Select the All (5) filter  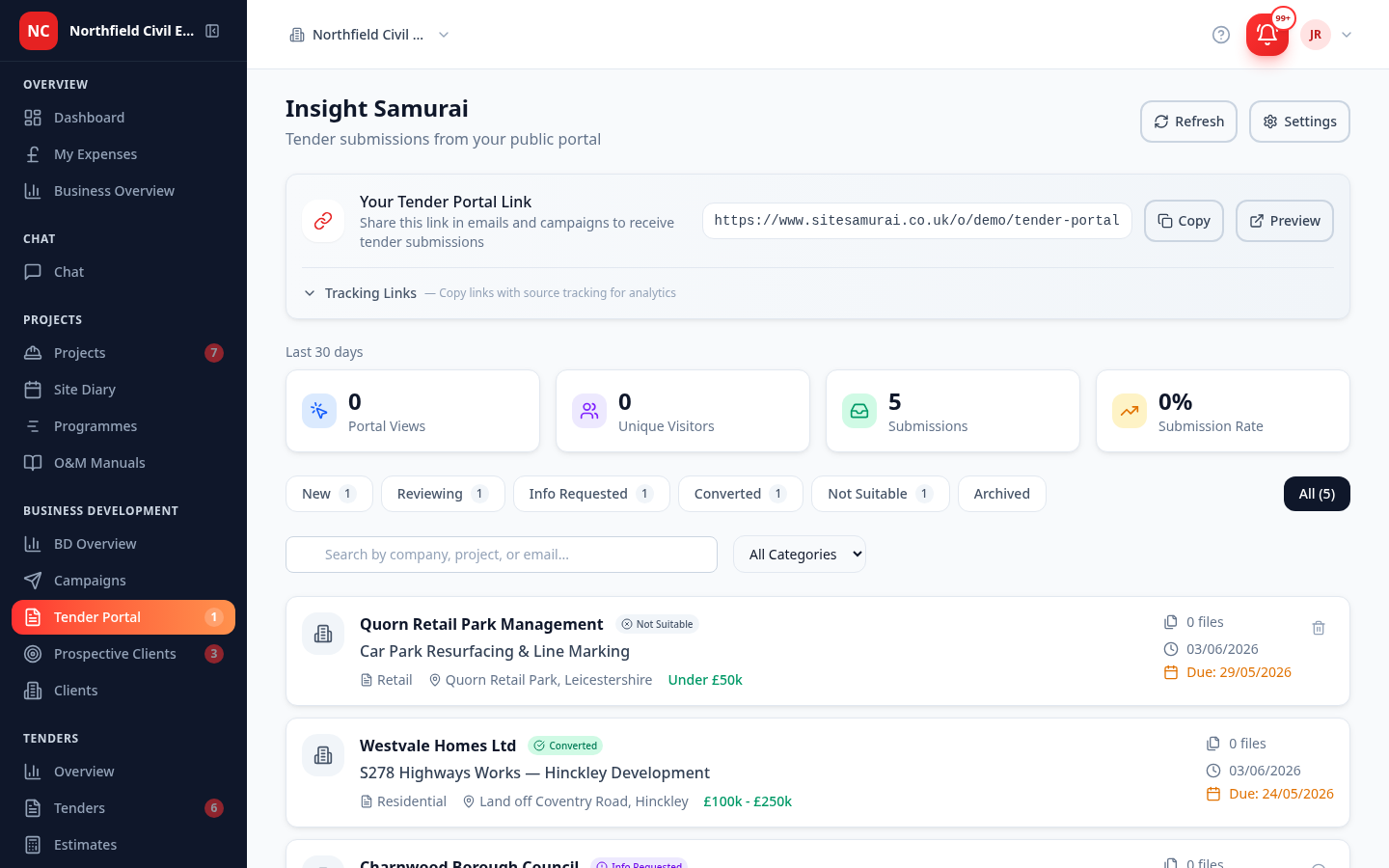tap(1317, 494)
